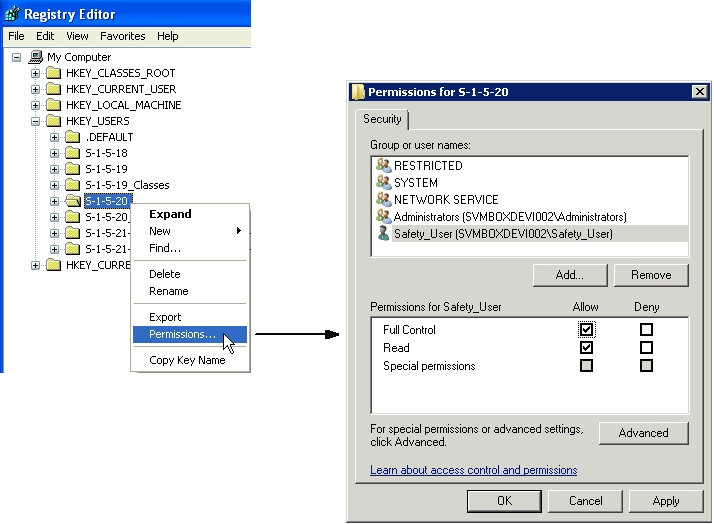Select Safety_User in group list
This screenshot has height=524, width=714.
pos(530,234)
